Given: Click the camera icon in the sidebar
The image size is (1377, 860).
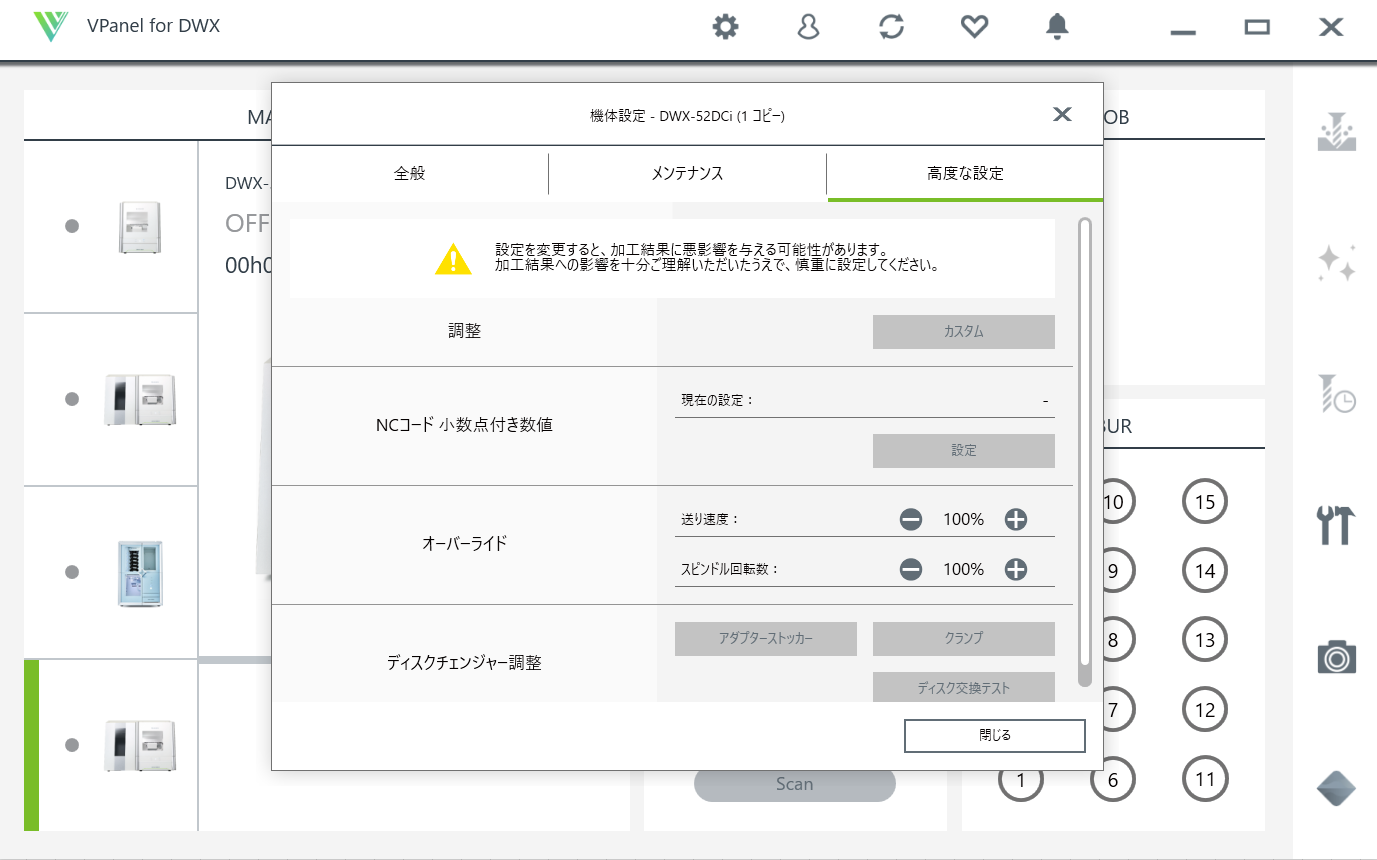Looking at the screenshot, I should click(x=1336, y=657).
